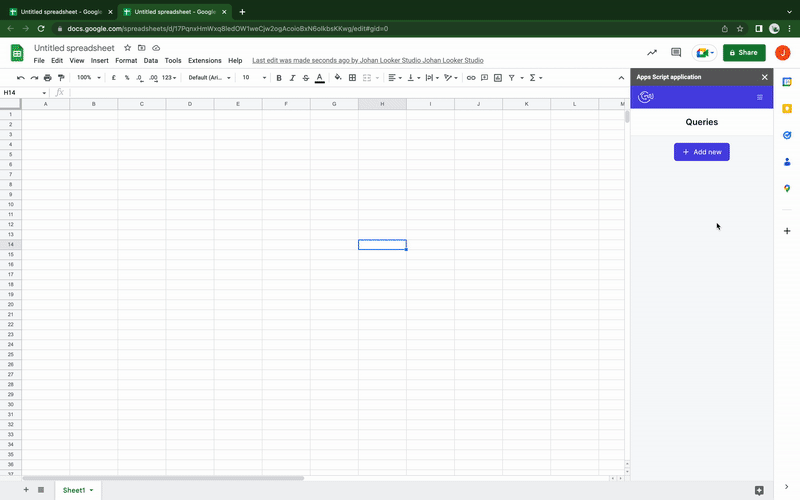Move the spreadsheet to a folder
Viewport: 800px width, 500px height.
point(142,48)
